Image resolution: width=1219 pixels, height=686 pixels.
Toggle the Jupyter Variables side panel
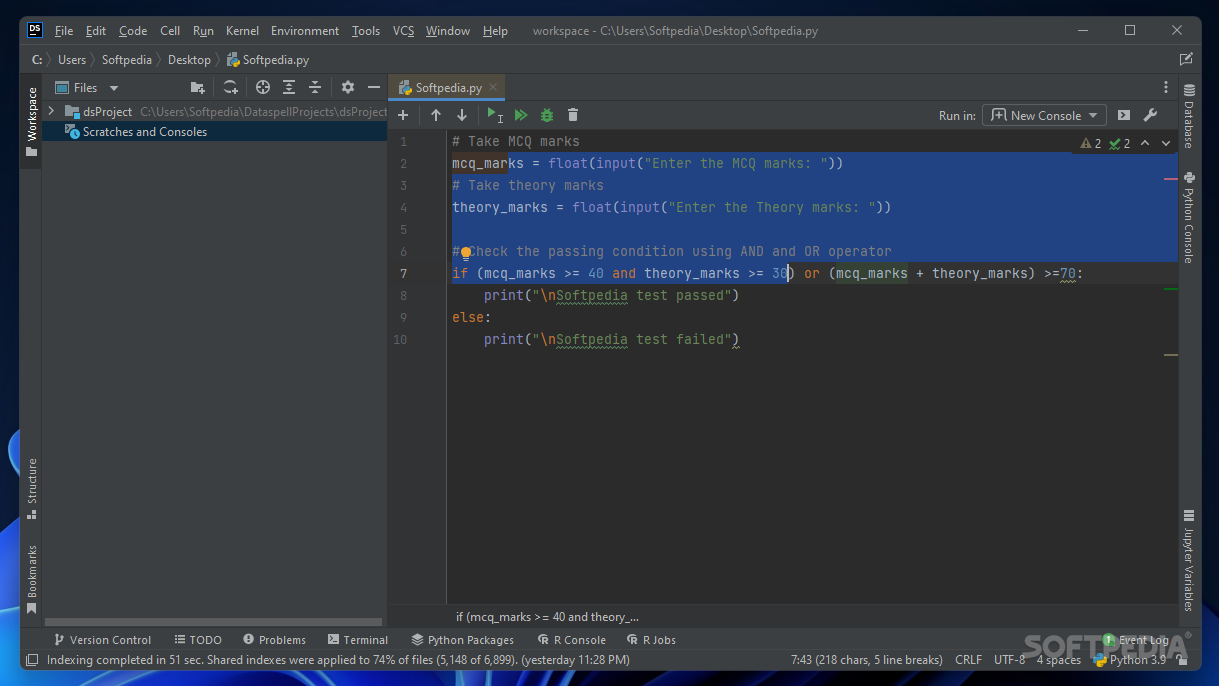coord(1189,560)
